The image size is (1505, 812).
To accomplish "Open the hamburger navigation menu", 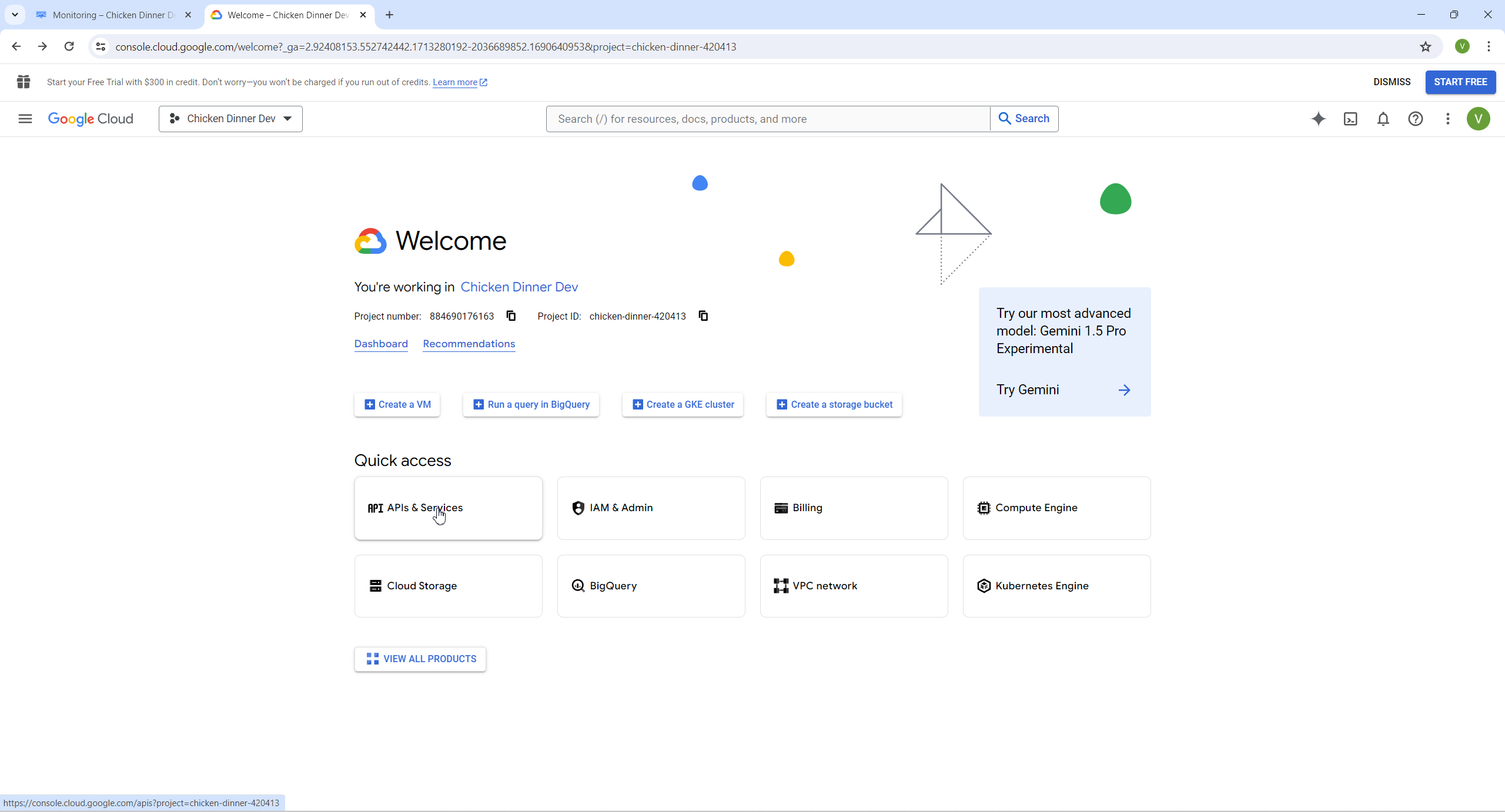I will [25, 119].
